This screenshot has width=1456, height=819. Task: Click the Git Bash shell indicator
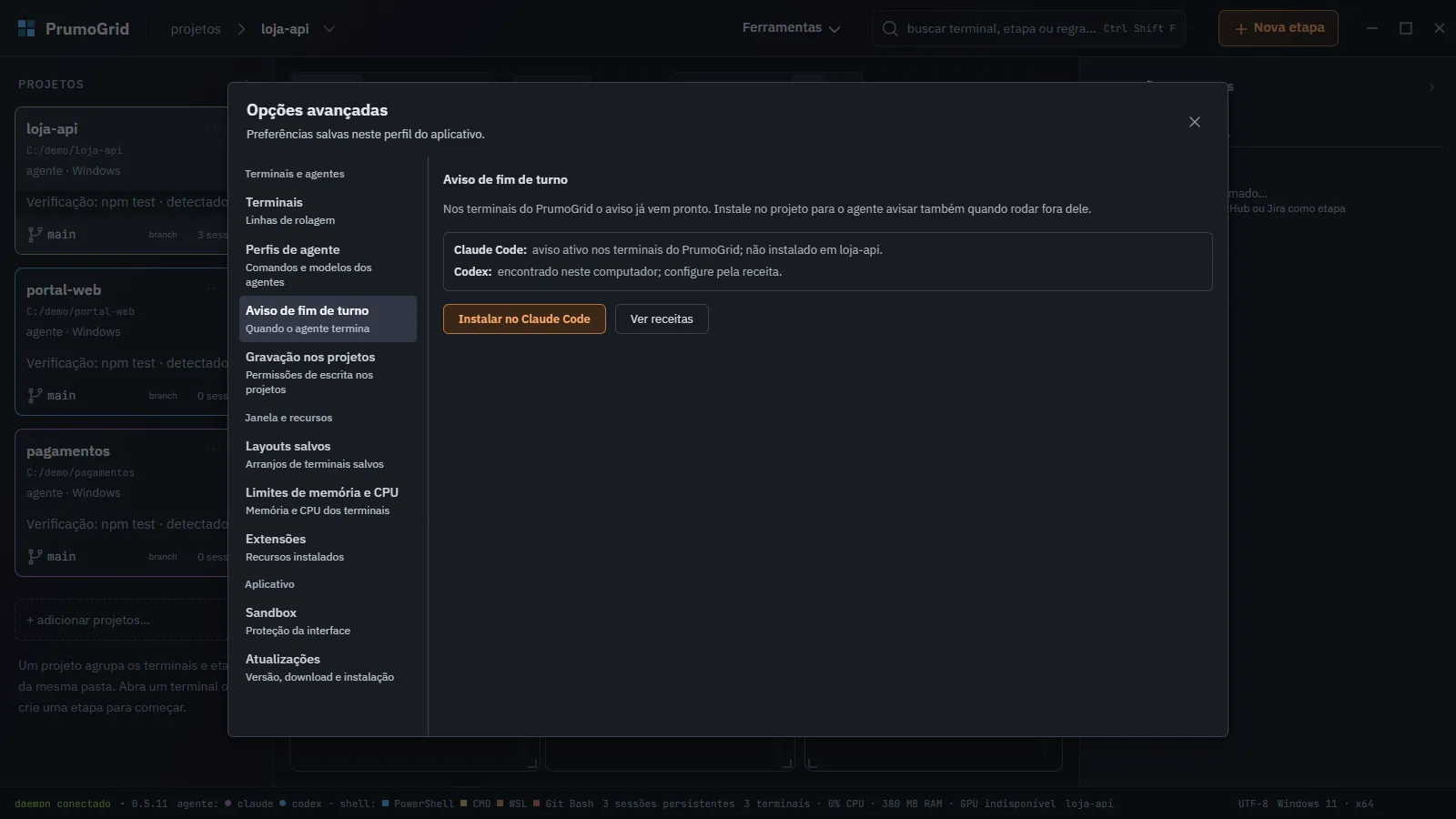click(x=563, y=804)
